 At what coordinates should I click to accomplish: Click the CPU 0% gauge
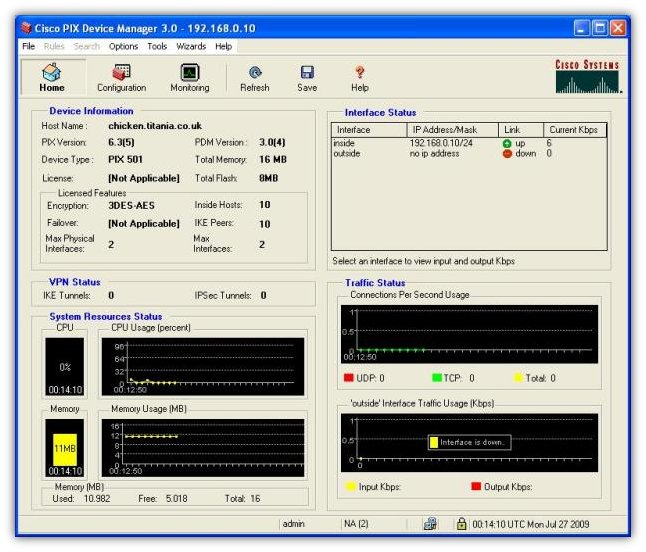click(x=65, y=367)
